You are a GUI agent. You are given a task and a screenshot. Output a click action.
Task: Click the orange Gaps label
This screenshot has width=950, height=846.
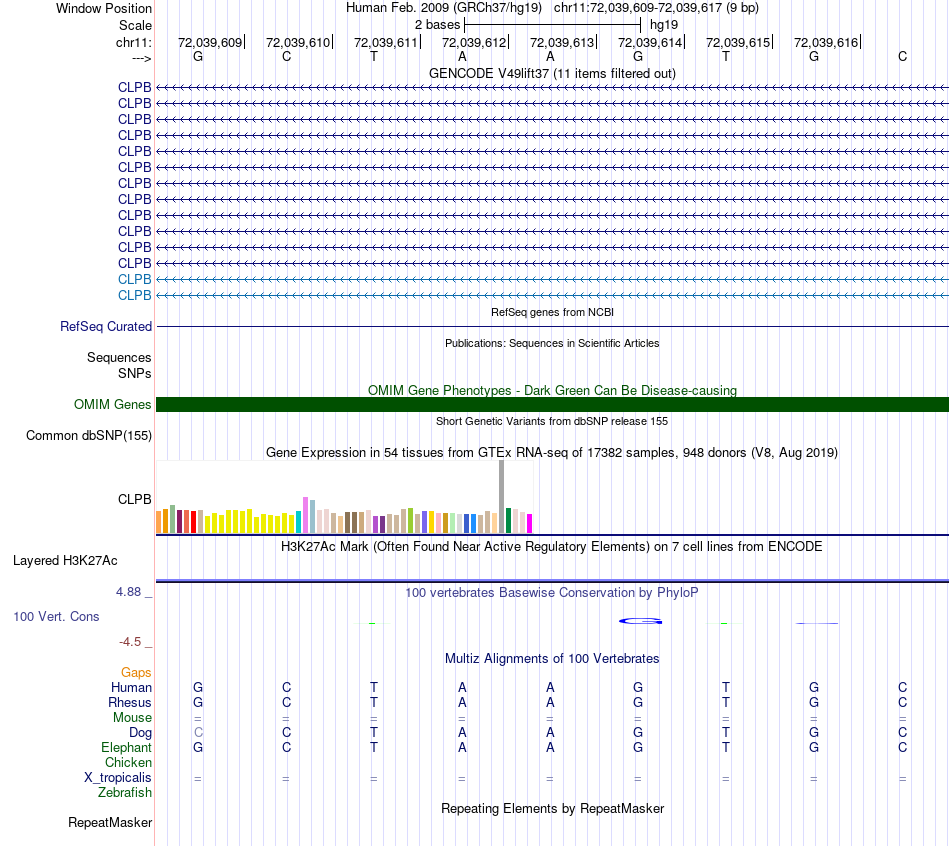point(136,673)
